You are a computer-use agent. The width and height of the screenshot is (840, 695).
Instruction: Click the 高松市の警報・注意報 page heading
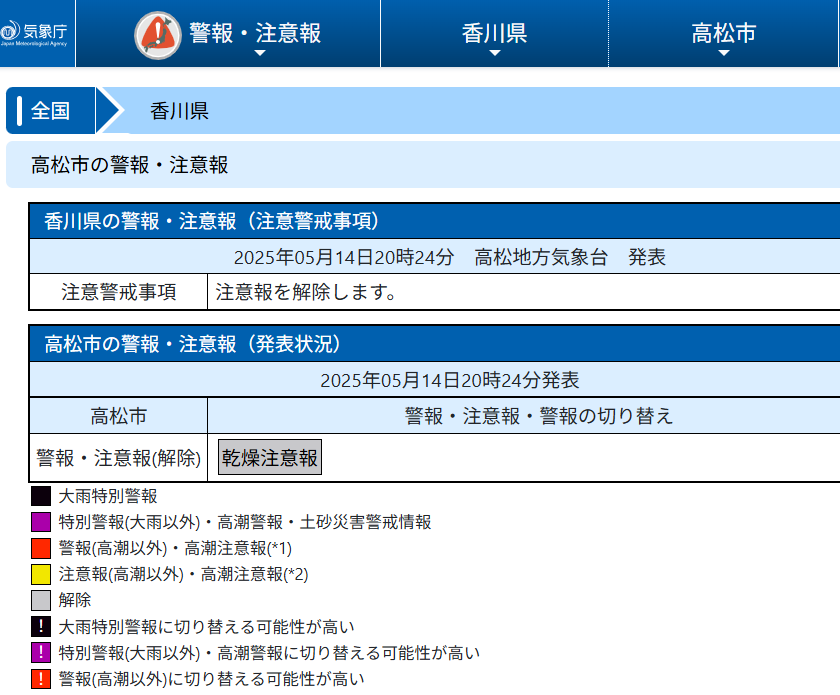point(130,165)
